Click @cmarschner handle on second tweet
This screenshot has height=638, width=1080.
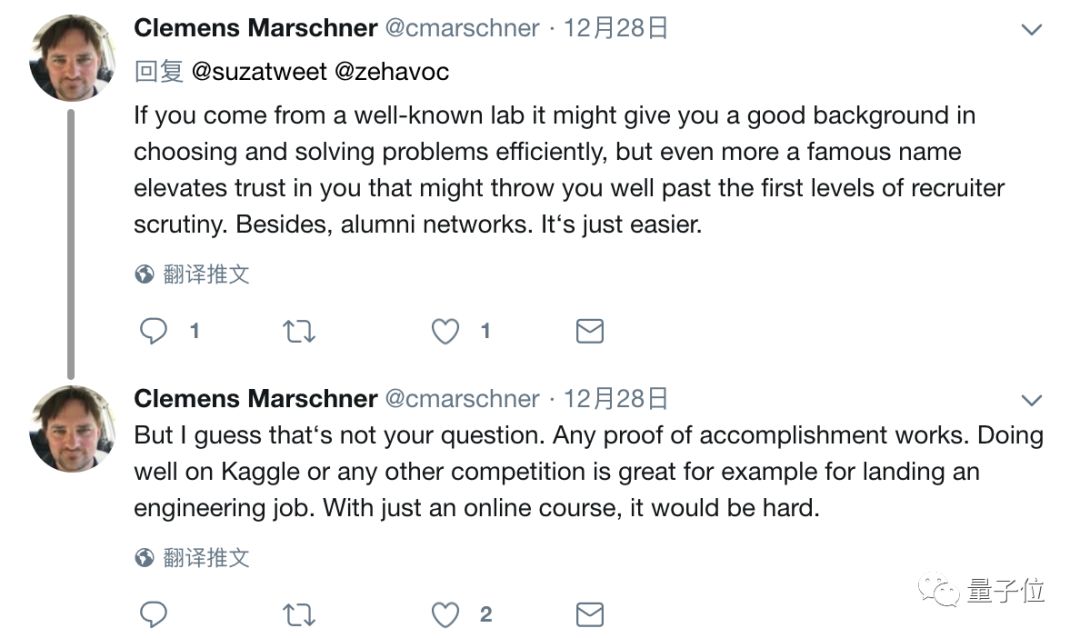pyautogui.click(x=462, y=399)
